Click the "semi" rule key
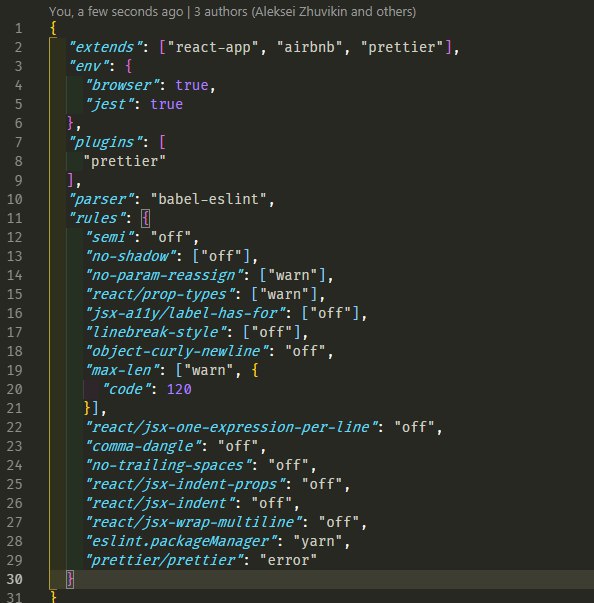Screen dimensions: 594x603 point(110,237)
